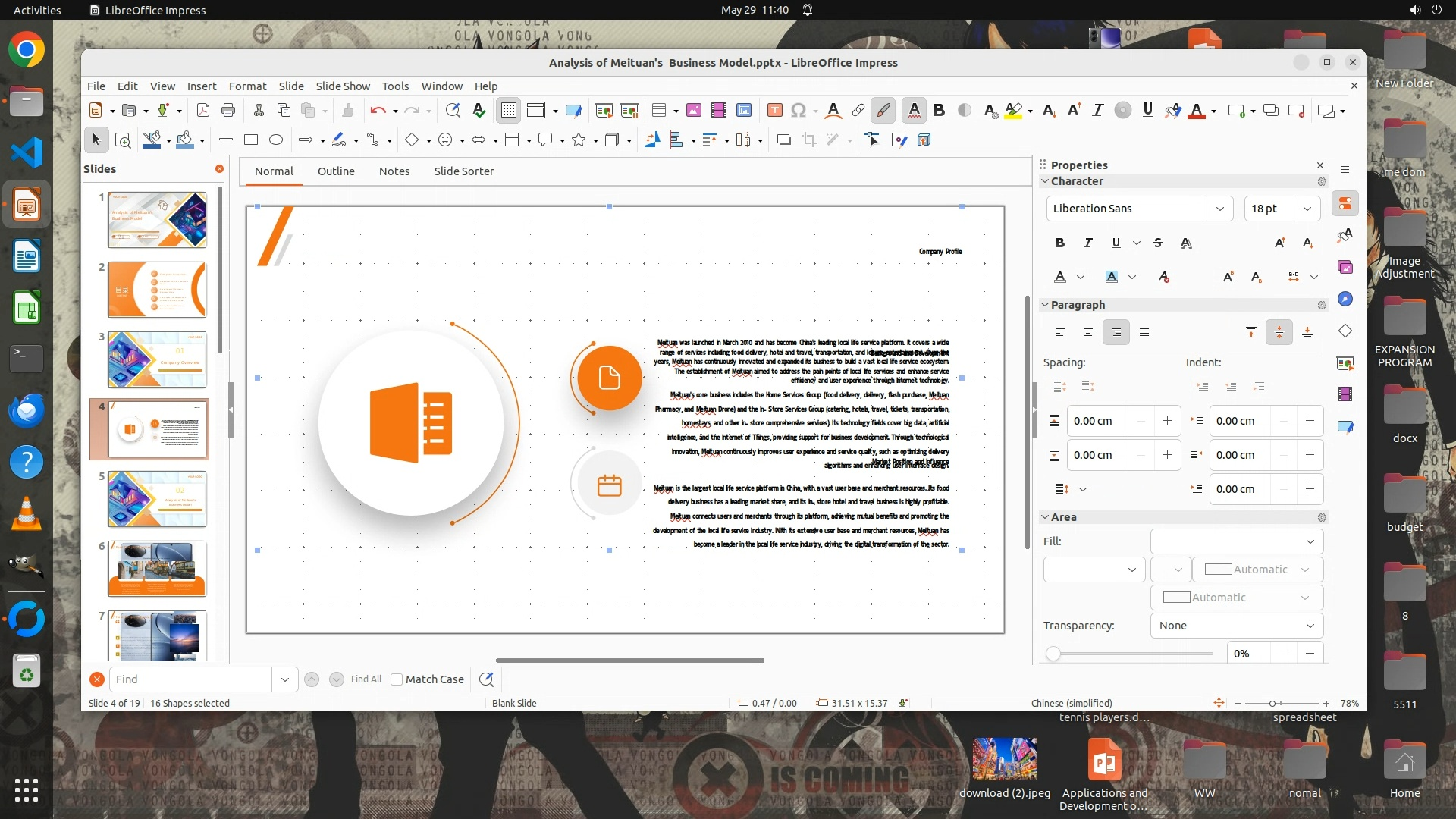Select the Rectangle shape tool
This screenshot has height=819, width=1456.
251,140
